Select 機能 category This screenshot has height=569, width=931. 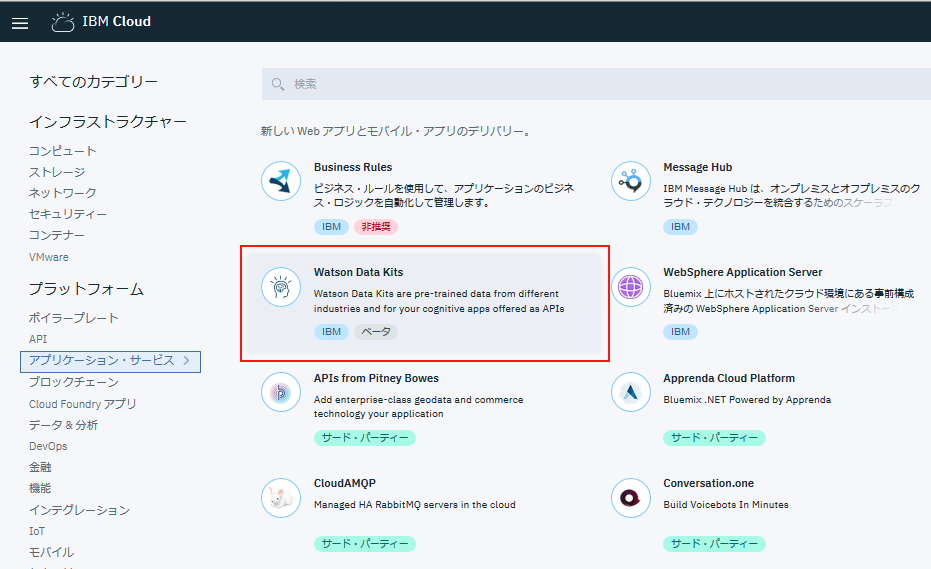pyautogui.click(x=40, y=488)
